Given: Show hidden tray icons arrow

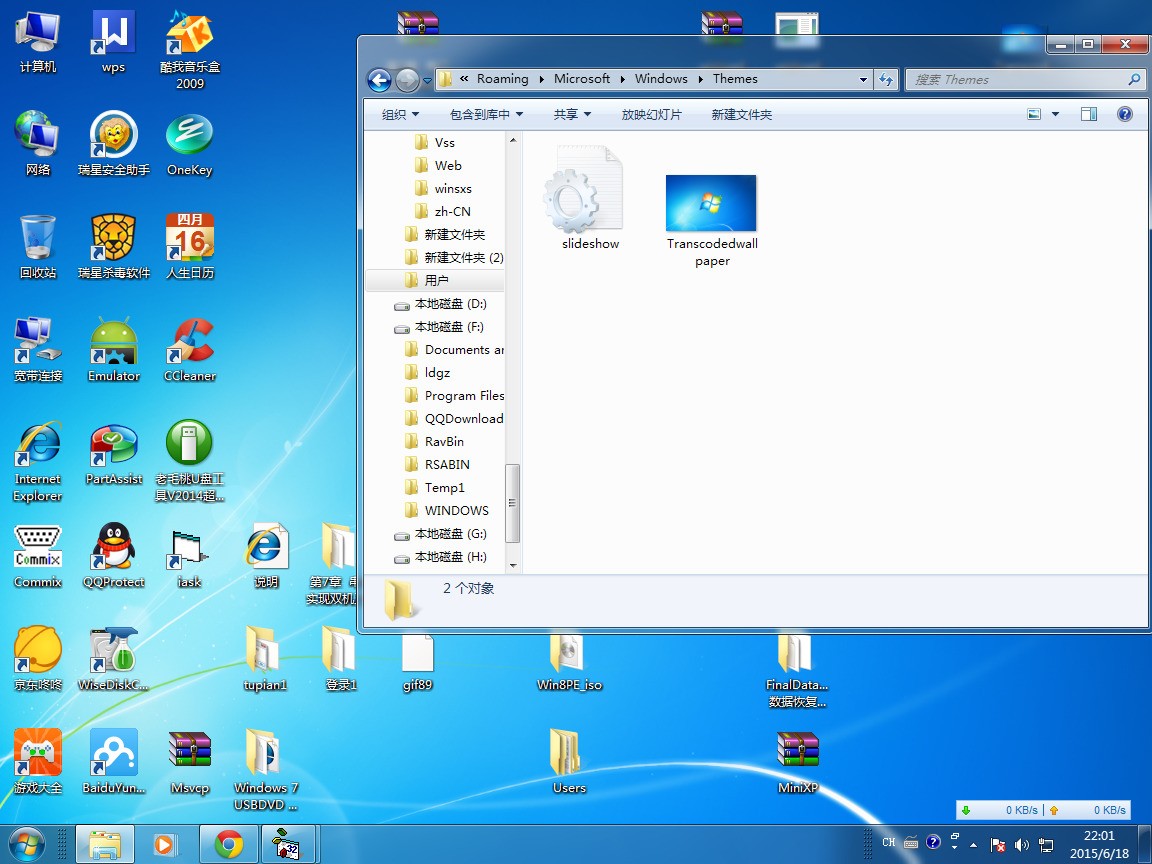Looking at the screenshot, I should pos(973,845).
